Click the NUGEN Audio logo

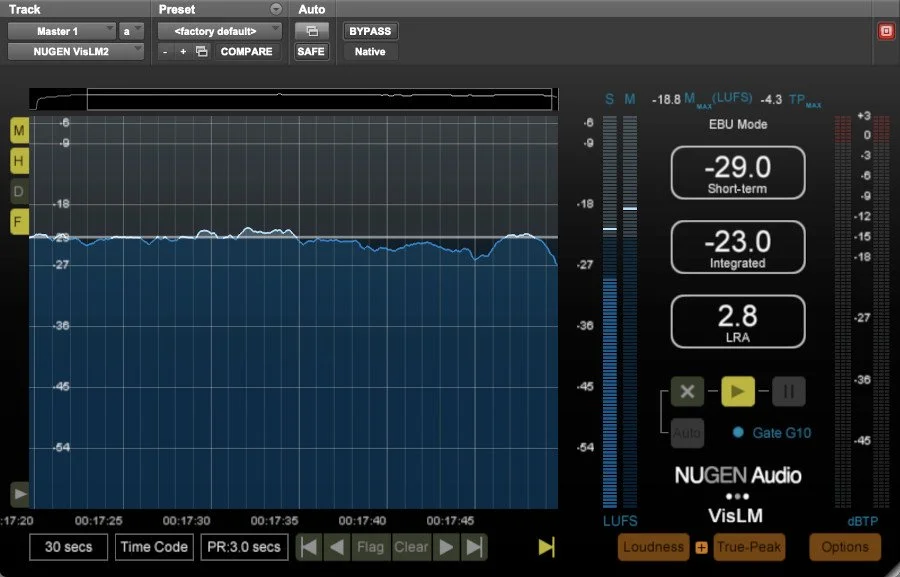pos(738,475)
